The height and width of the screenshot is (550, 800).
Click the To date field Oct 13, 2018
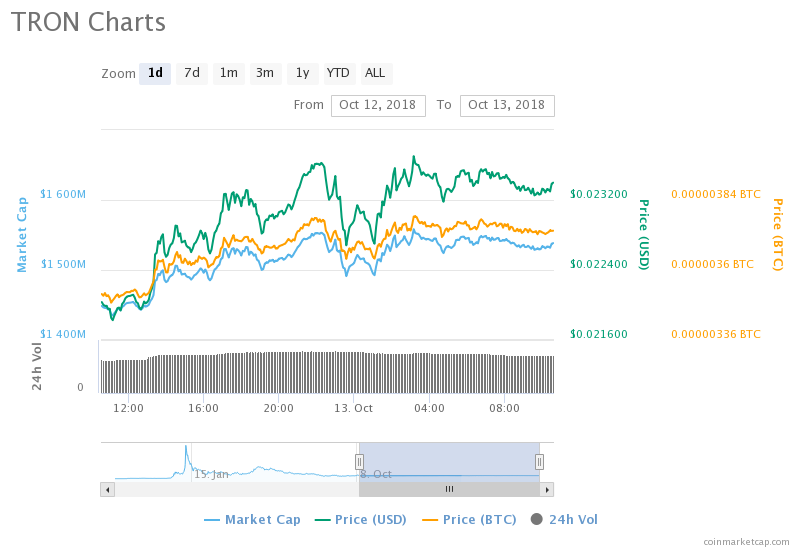click(507, 106)
